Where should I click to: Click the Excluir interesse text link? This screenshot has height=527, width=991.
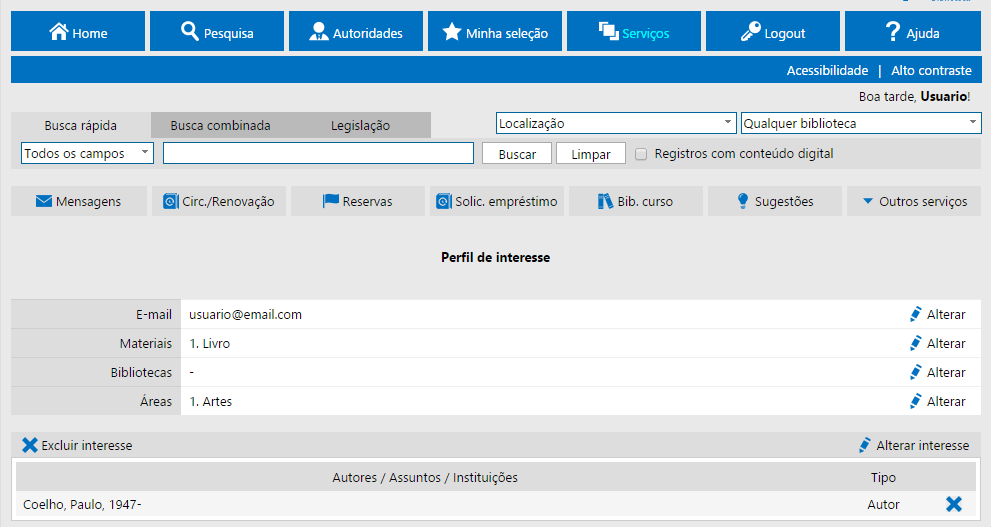[x=87, y=445]
